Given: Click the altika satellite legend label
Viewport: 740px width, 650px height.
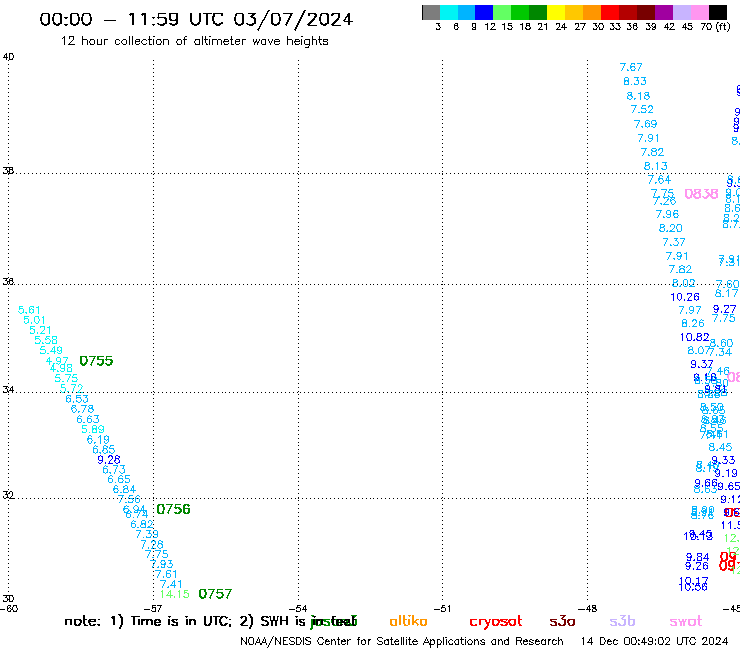Looking at the screenshot, I should (408, 621).
